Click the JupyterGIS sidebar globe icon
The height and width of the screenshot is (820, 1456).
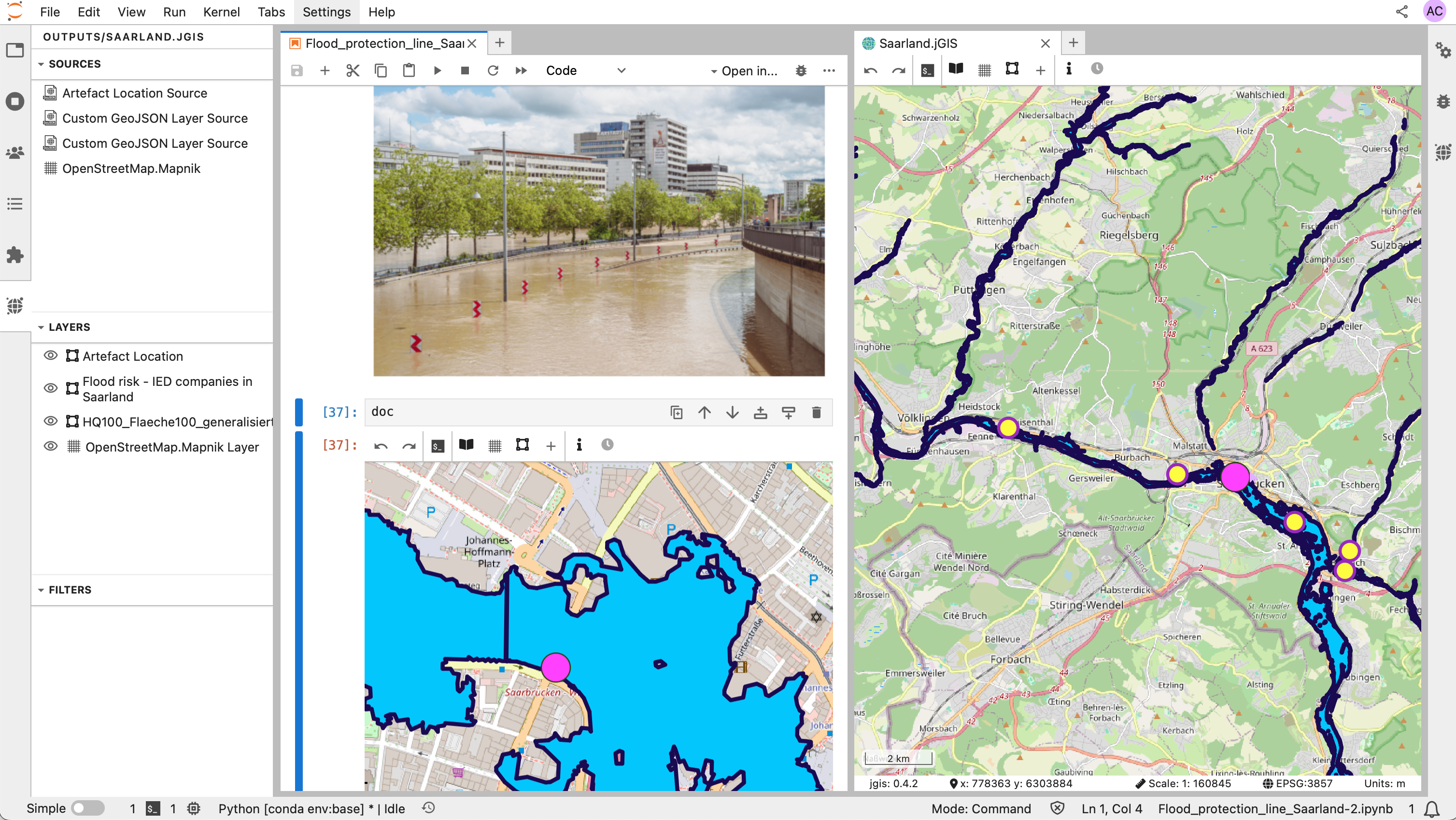pyautogui.click(x=15, y=306)
